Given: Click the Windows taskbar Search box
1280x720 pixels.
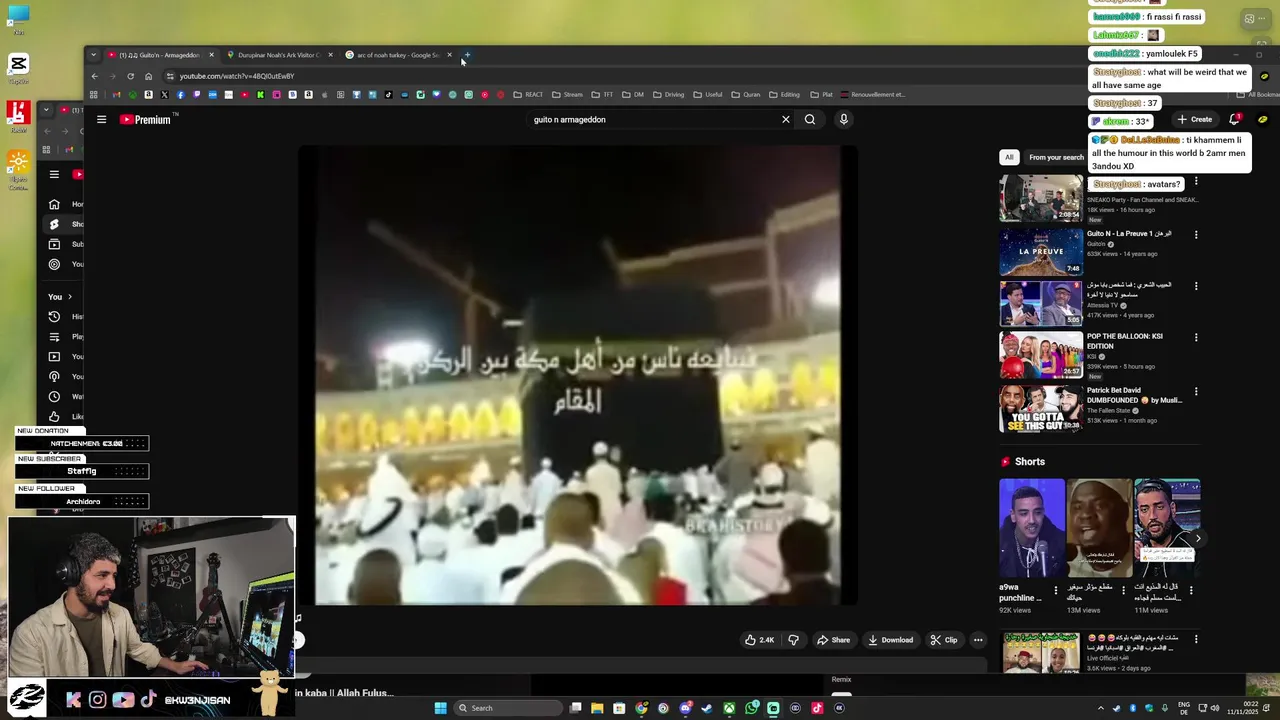Looking at the screenshot, I should point(507,708).
